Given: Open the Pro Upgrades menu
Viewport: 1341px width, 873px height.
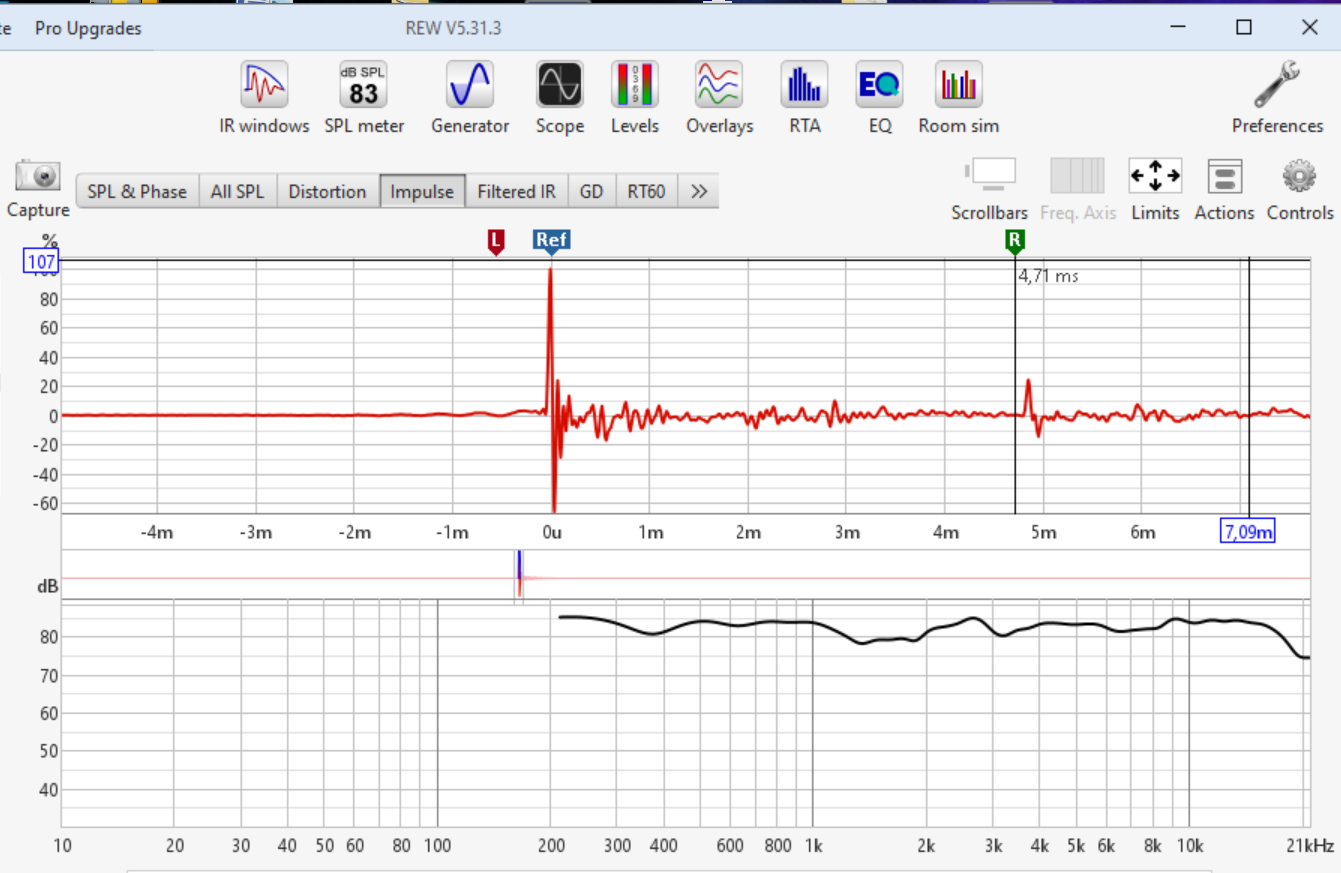Looking at the screenshot, I should click(88, 28).
